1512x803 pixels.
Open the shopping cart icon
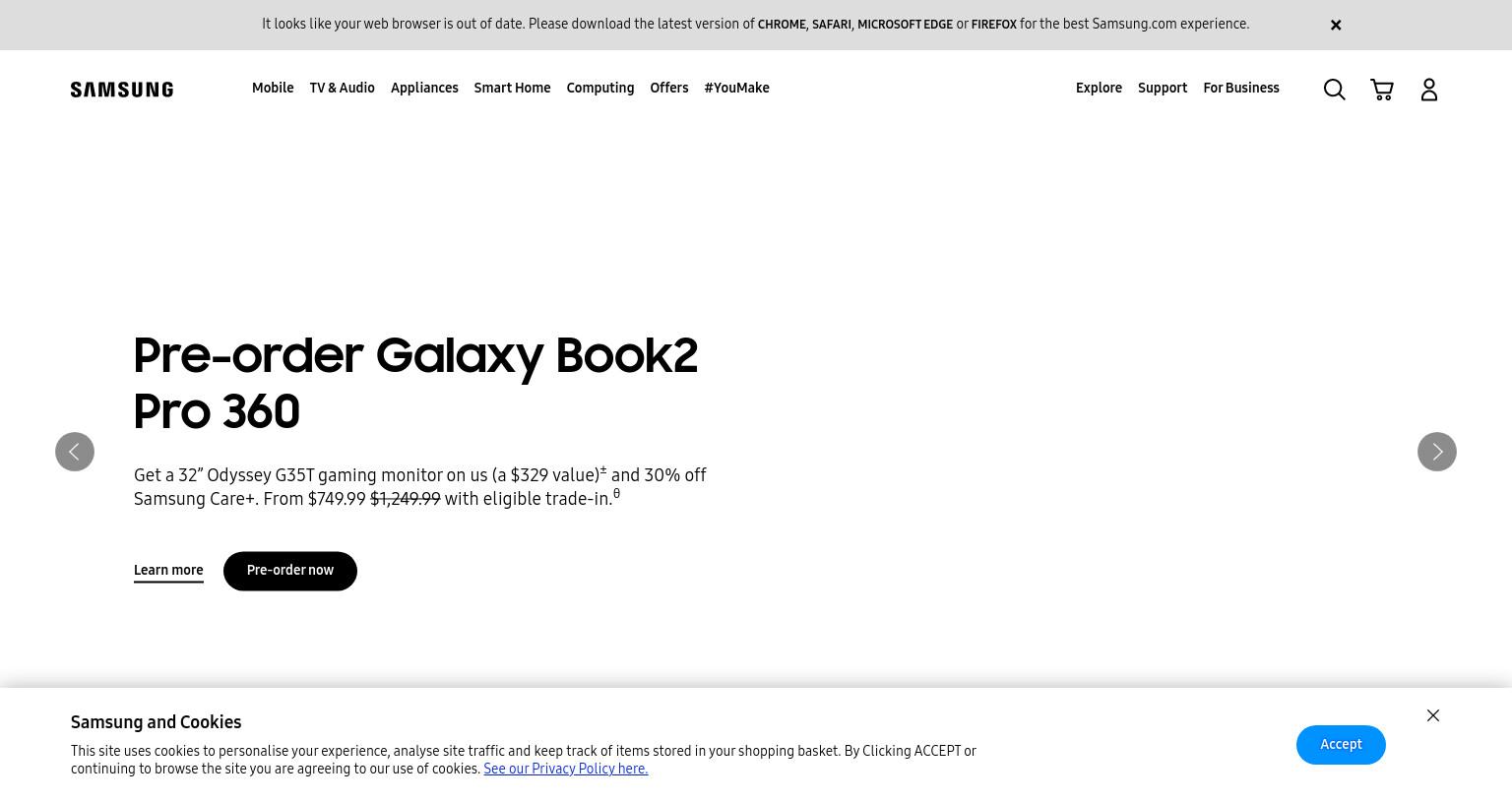tap(1382, 90)
